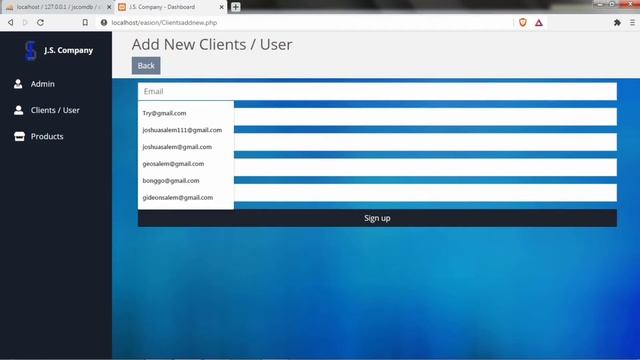Open a new tab with plus icon

236,7
